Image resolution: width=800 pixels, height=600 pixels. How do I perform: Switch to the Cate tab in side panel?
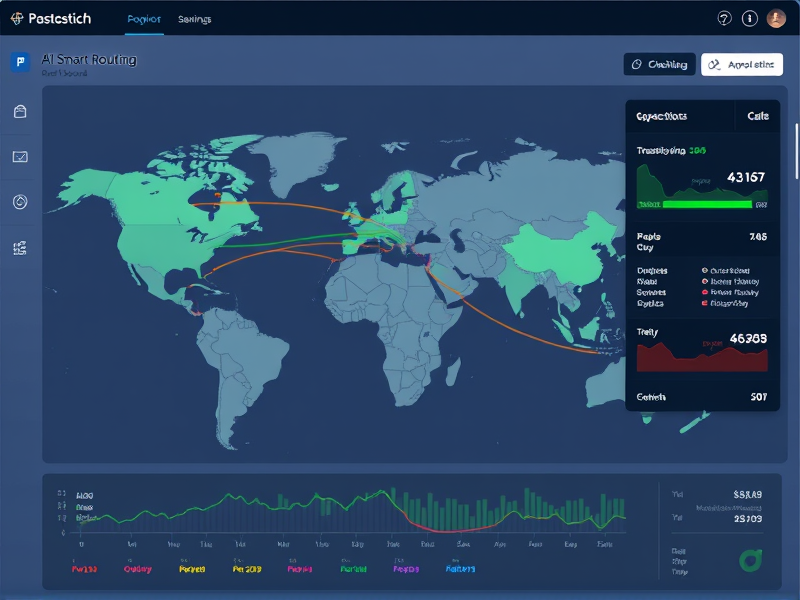point(758,116)
